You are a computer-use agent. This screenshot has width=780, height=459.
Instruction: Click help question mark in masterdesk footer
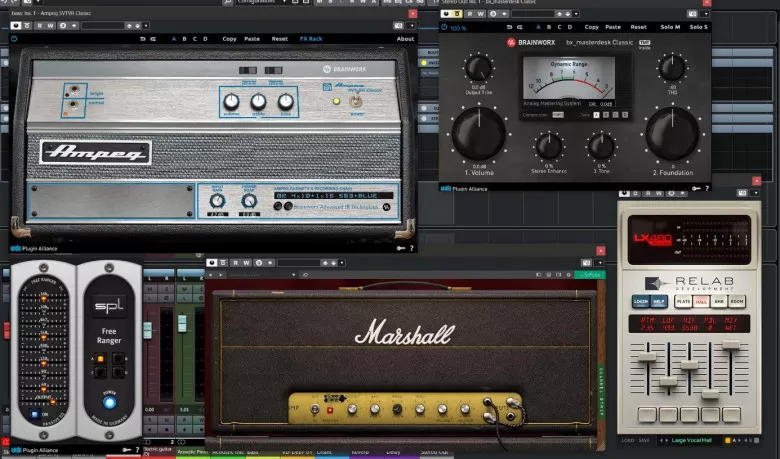707,188
